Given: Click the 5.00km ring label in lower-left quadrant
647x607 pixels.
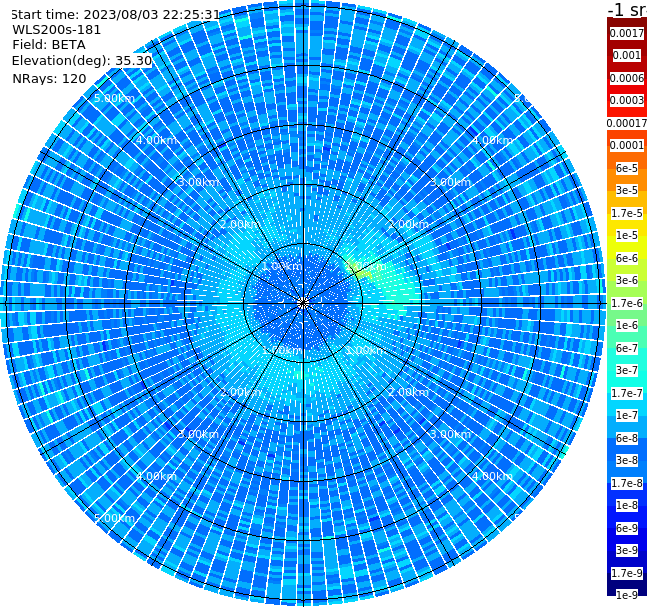Looking at the screenshot, I should [114, 518].
